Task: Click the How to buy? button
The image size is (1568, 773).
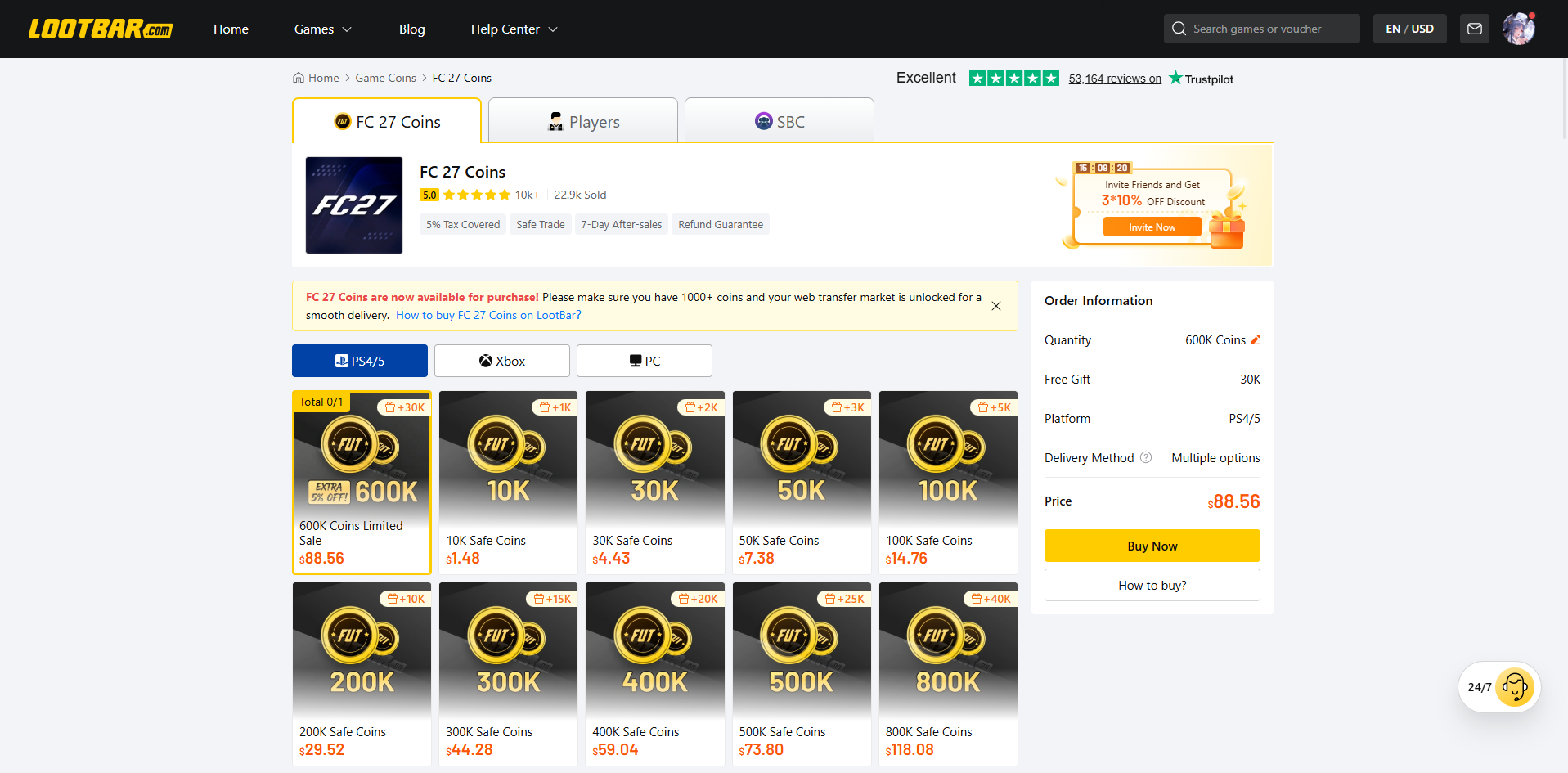Action: [1152, 585]
